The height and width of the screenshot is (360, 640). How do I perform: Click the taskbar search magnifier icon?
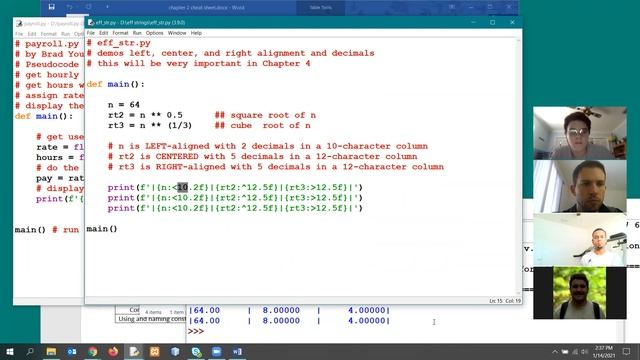pyautogui.click(x=30, y=351)
